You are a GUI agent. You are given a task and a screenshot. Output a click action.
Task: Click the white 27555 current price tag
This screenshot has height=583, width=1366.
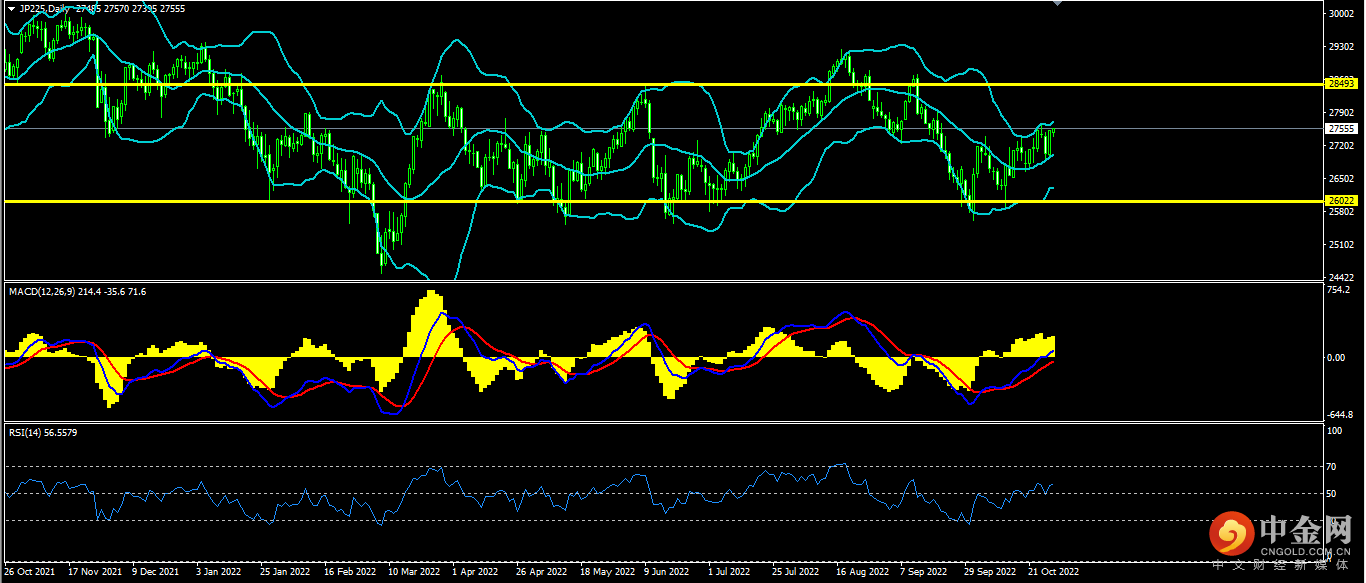[x=1340, y=129]
